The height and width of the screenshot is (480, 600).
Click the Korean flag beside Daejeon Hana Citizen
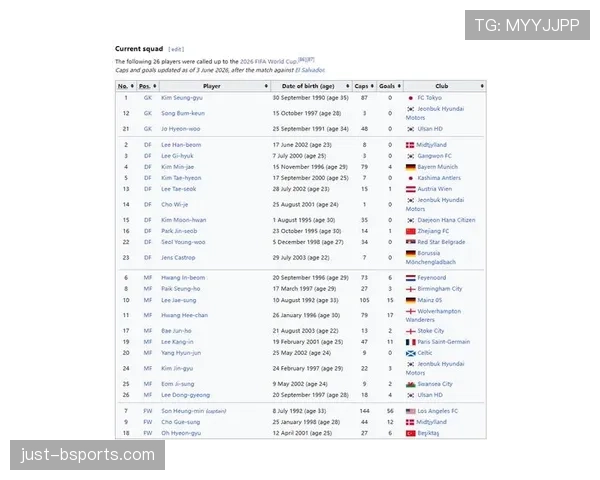[411, 220]
